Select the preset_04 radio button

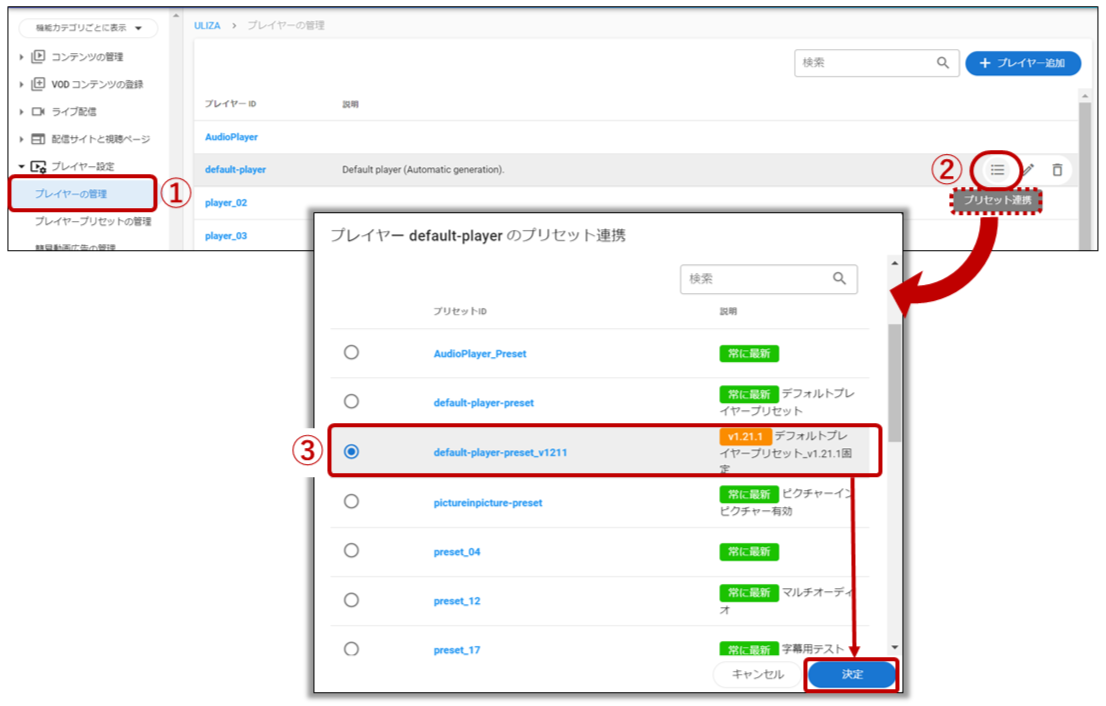click(351, 550)
